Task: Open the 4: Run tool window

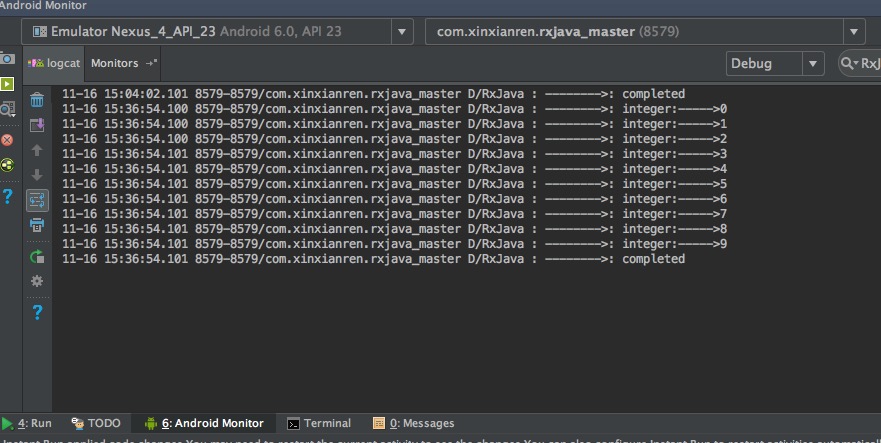Action: click(x=27, y=423)
